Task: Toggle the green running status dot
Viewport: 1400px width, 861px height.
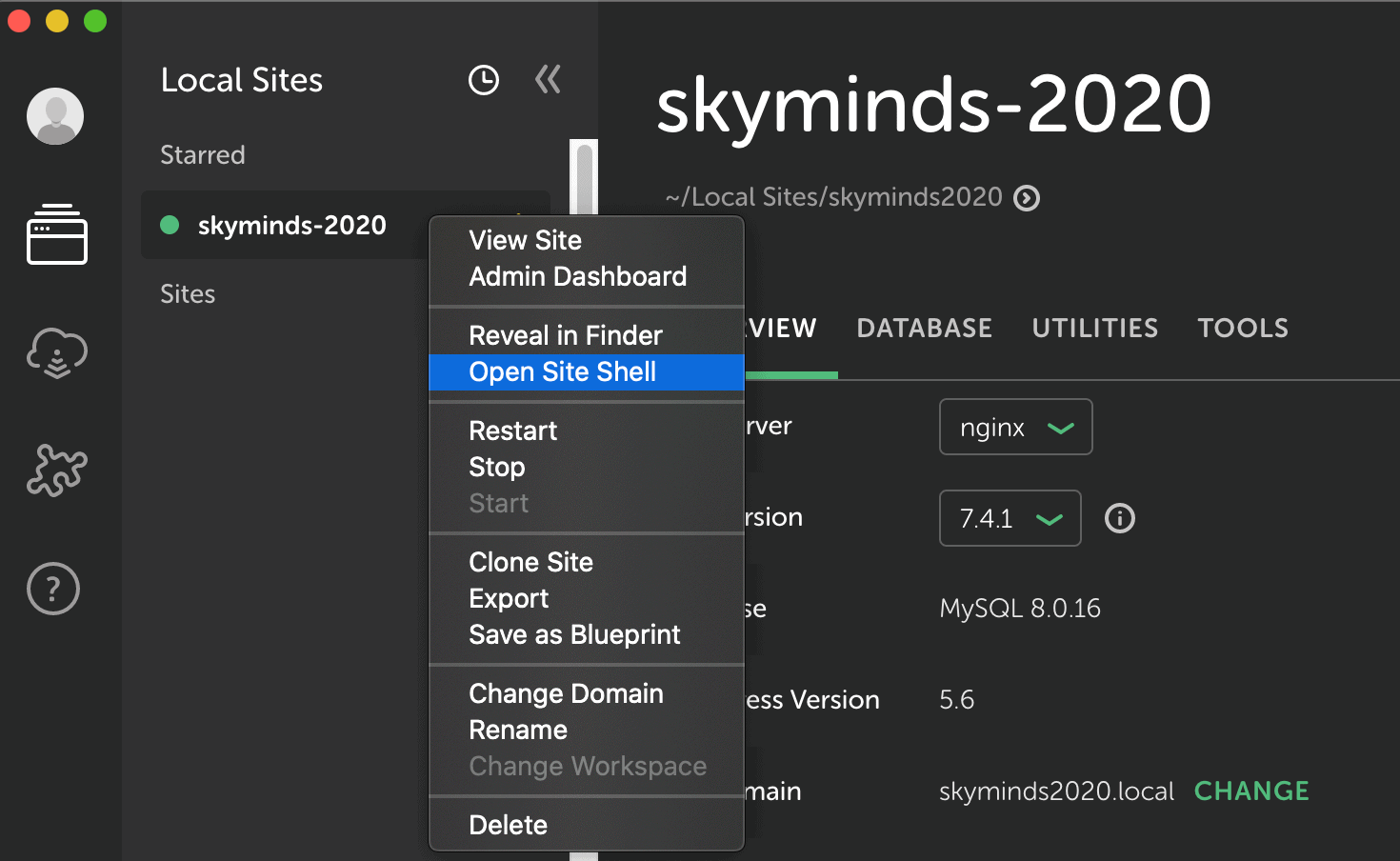Action: [x=169, y=225]
